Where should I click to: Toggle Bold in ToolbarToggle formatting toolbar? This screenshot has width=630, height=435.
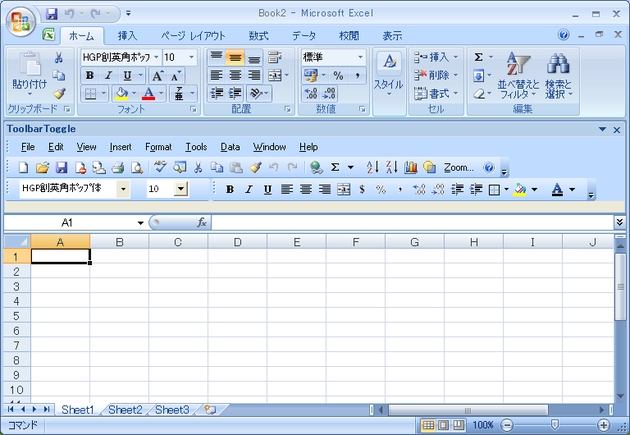(x=230, y=189)
